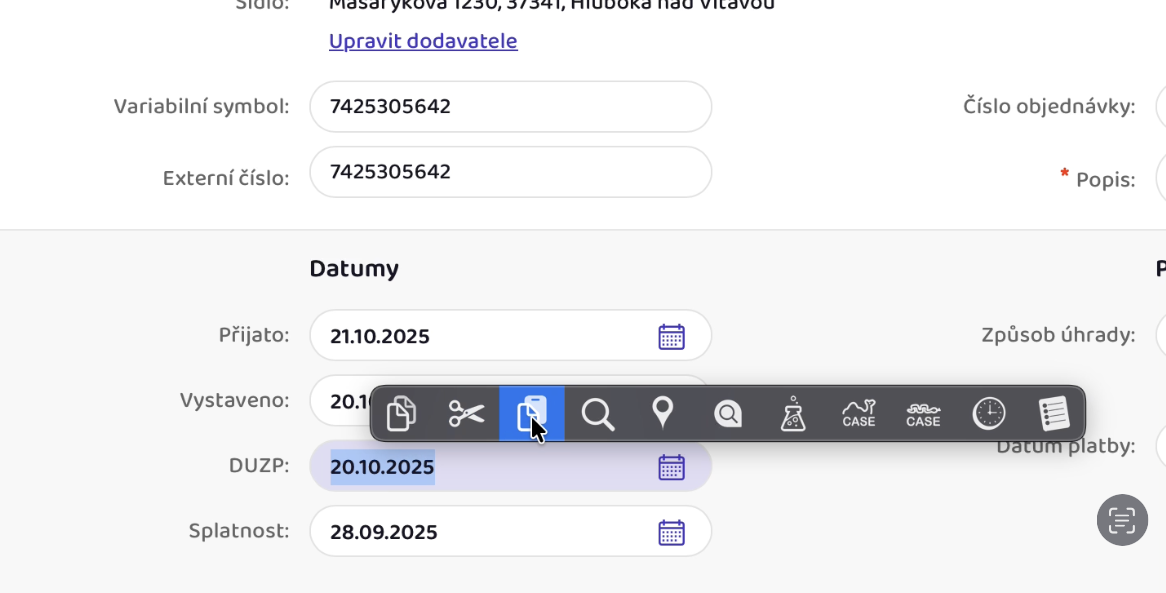Viewport: 1166px width, 593px height.
Task: Click the Cut scissors icon
Action: click(466, 413)
